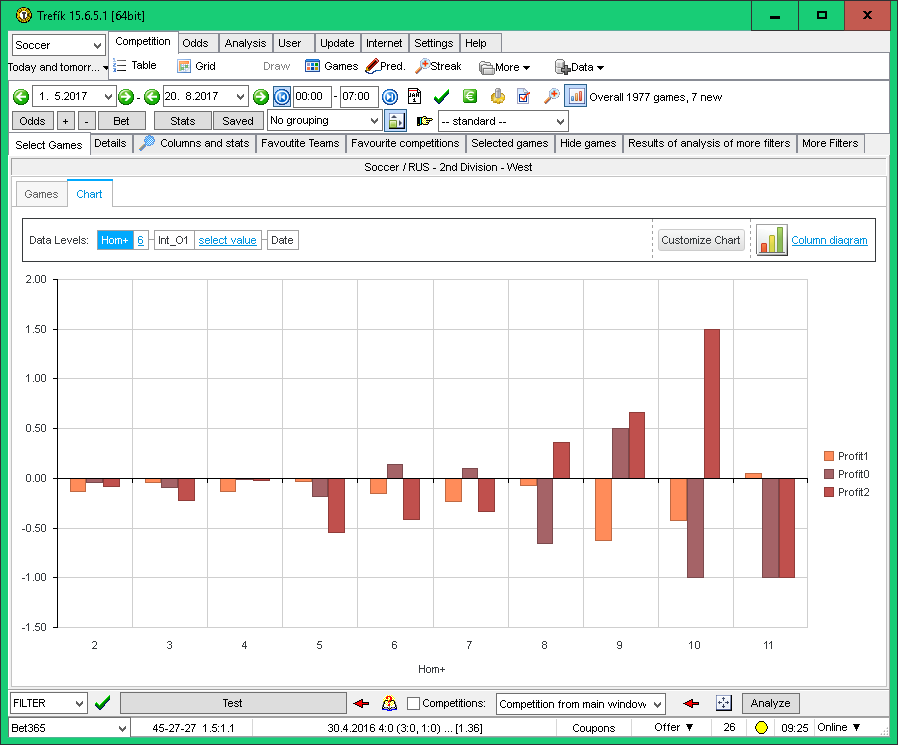
Task: Click the euro currency icon in toolbar
Action: point(469,97)
